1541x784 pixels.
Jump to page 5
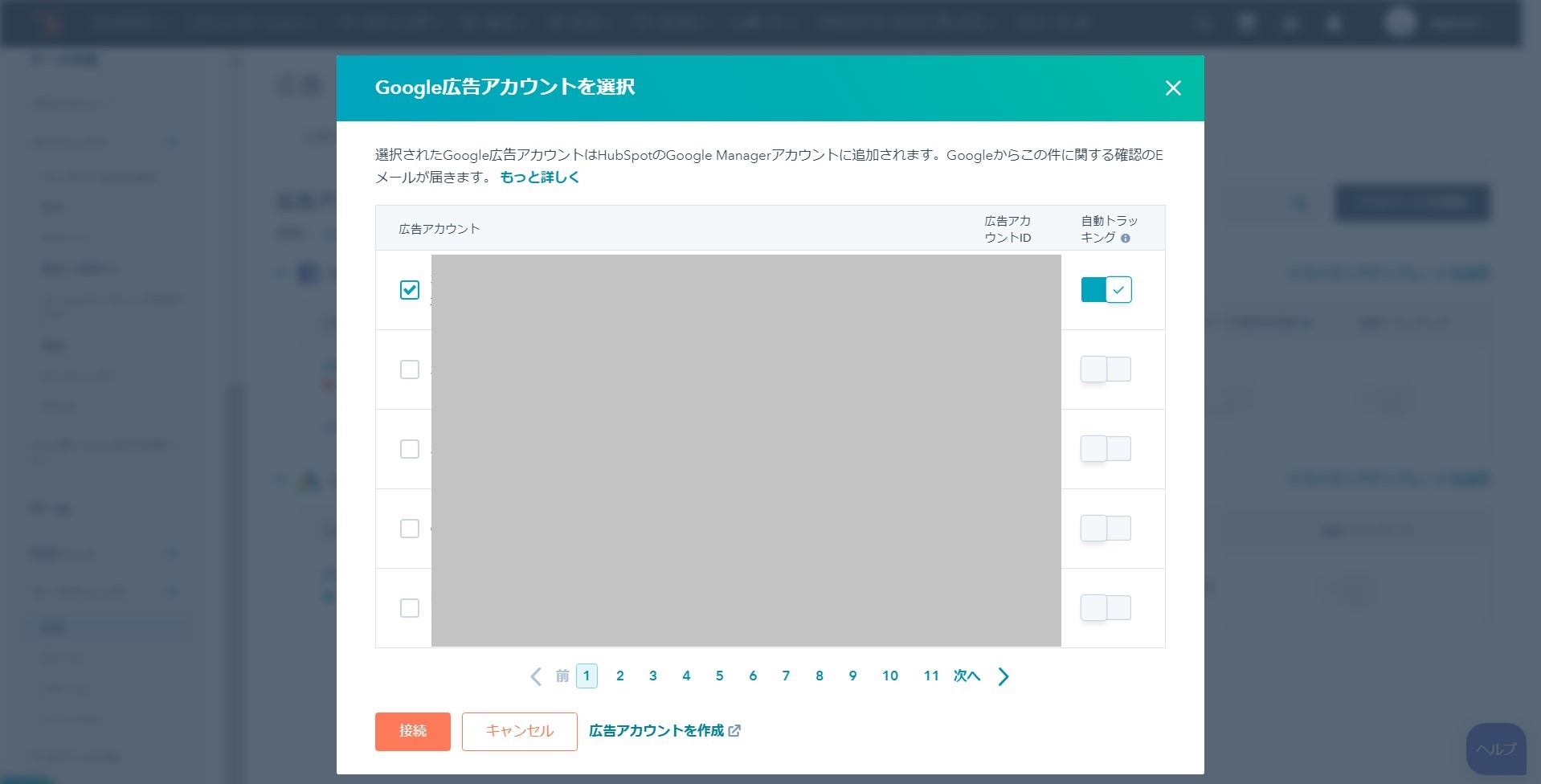[x=720, y=676]
